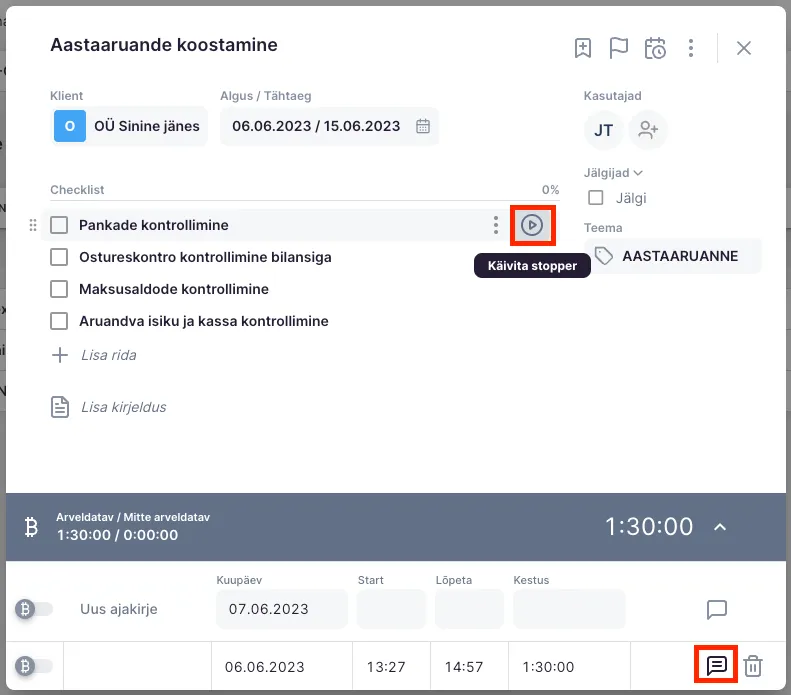Check Ostureskontro kontrollimine bilansiga checkbox
Screen dimensions: 791x695
[x=59, y=257]
